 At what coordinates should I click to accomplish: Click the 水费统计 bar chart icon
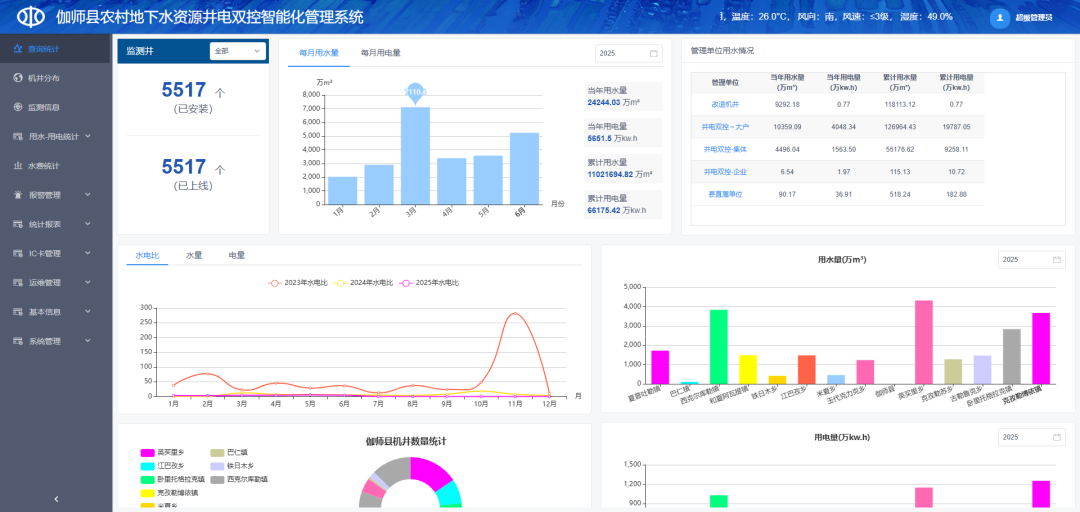point(18,166)
